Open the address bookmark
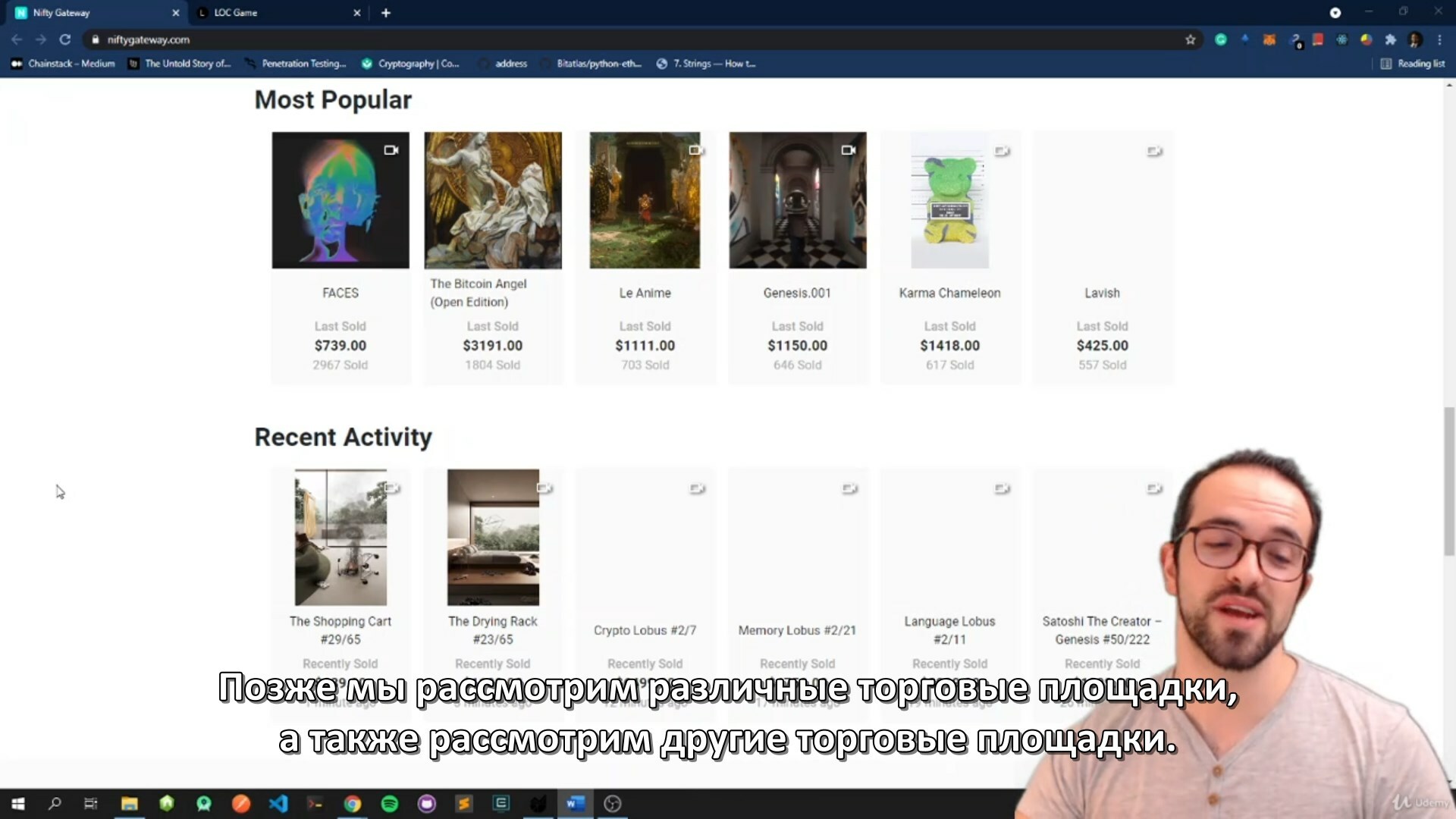 (x=503, y=64)
